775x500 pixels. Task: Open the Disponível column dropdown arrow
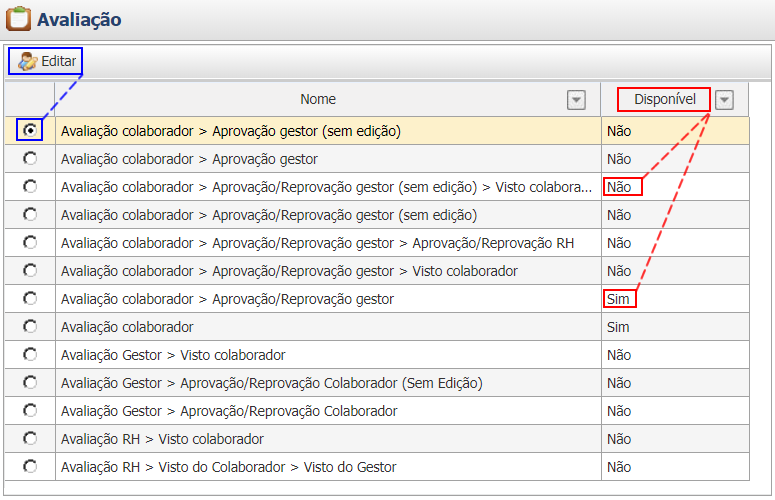[725, 99]
